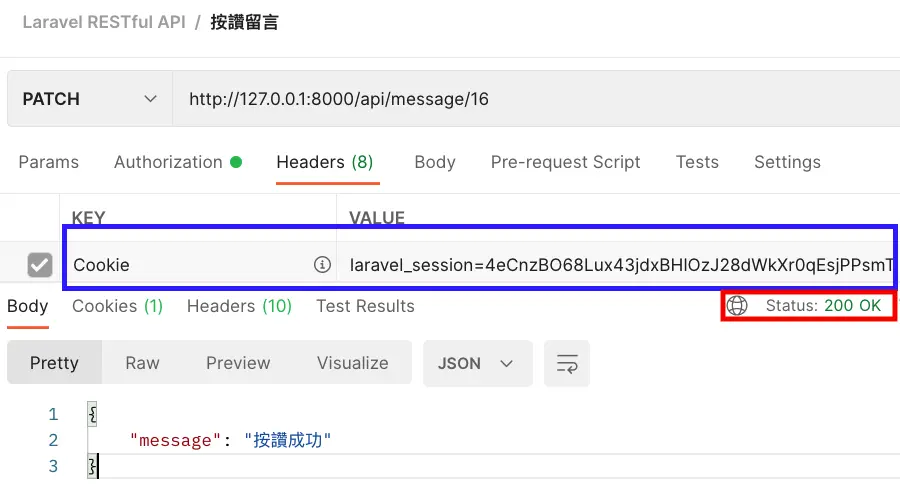Switch response view to Preview
This screenshot has width=900, height=484.
(238, 363)
